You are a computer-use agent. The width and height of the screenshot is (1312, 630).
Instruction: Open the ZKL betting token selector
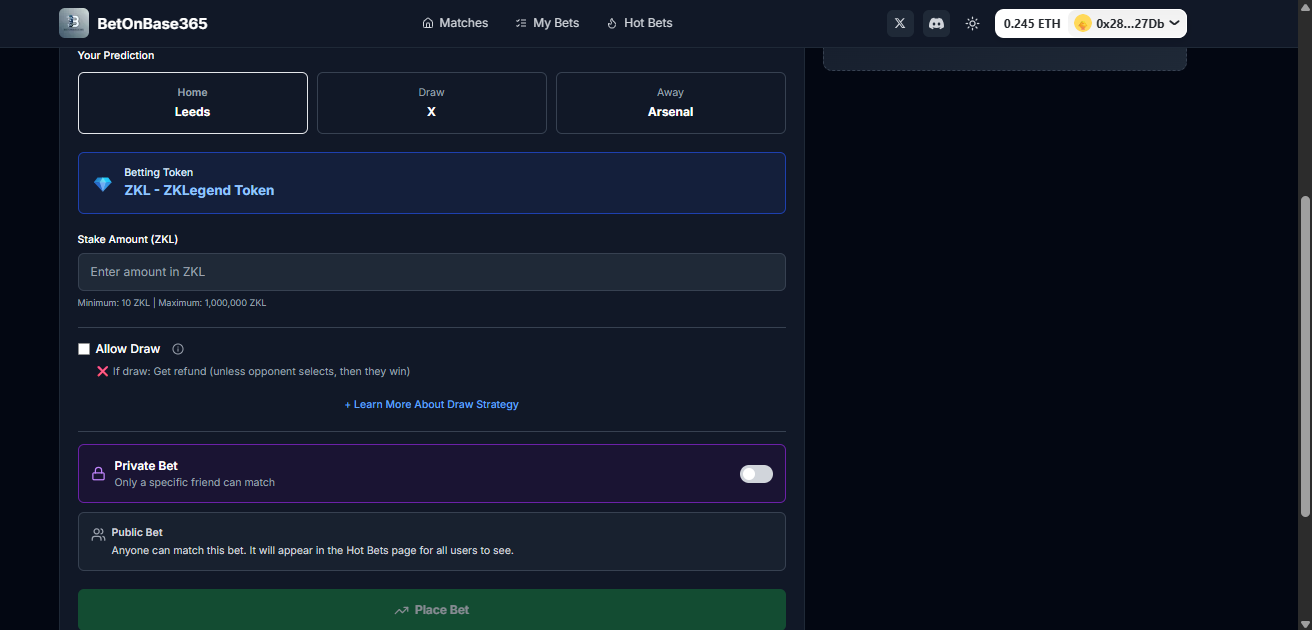click(431, 182)
